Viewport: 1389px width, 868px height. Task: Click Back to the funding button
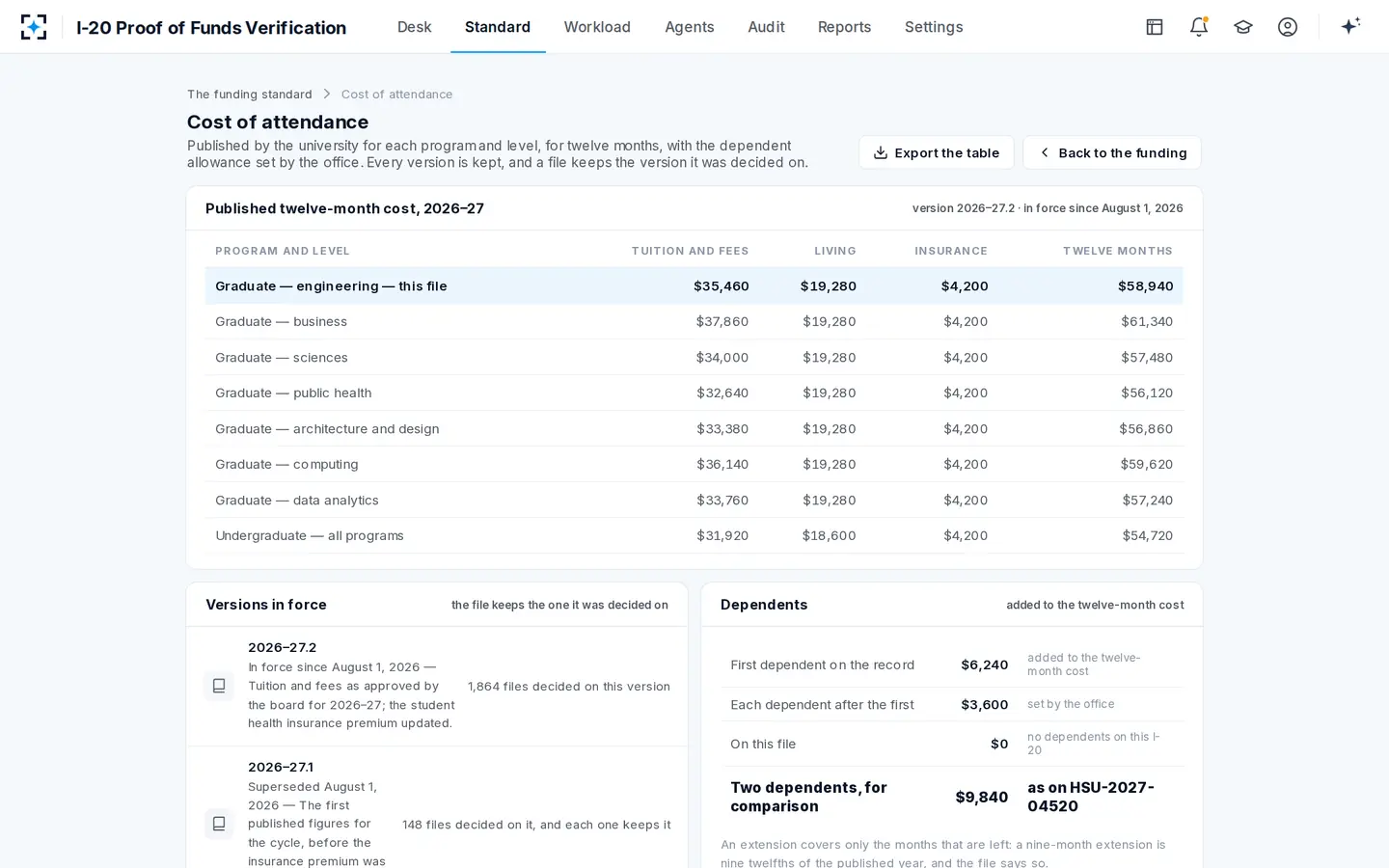(1112, 152)
